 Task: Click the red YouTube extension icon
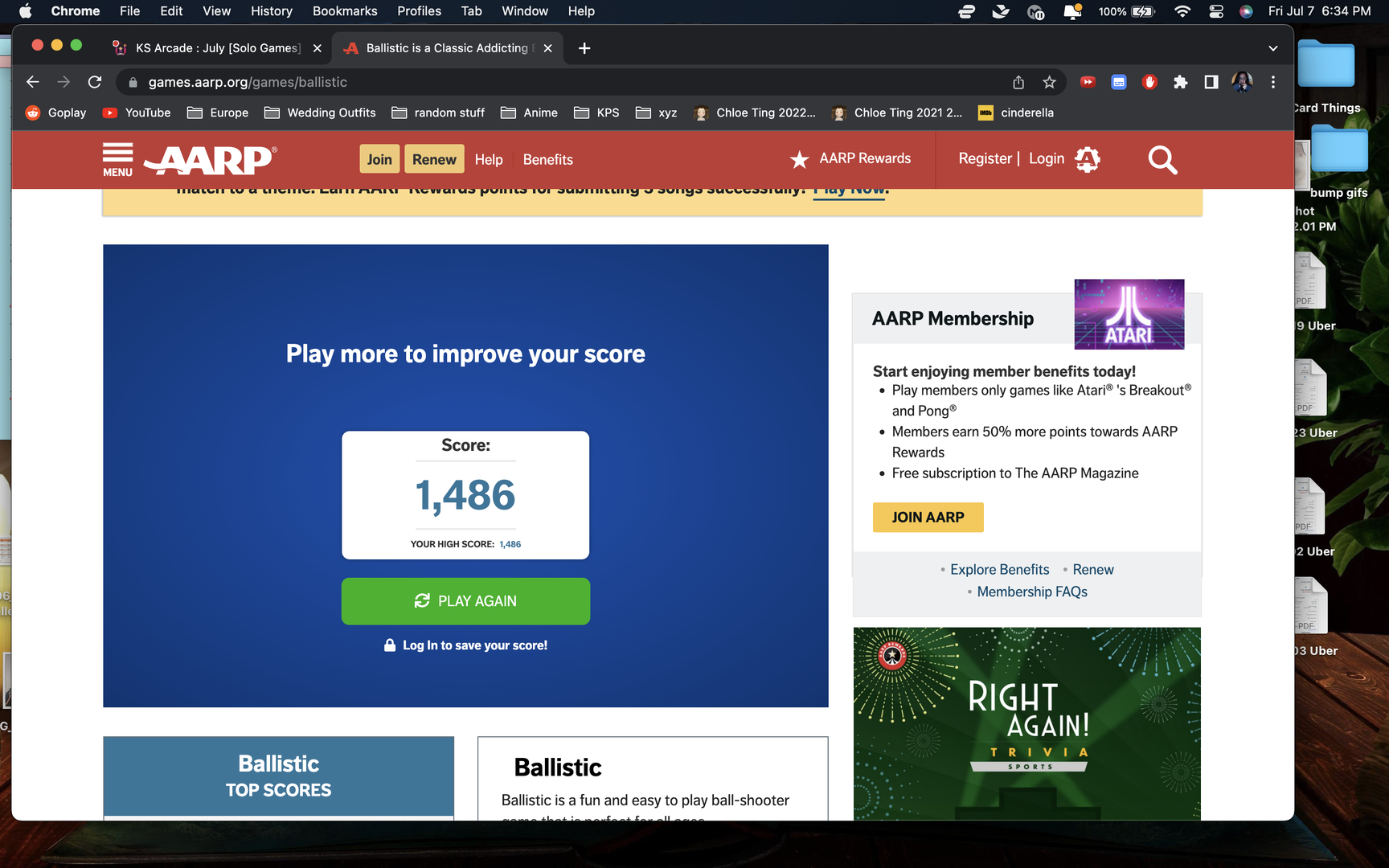[1088, 82]
